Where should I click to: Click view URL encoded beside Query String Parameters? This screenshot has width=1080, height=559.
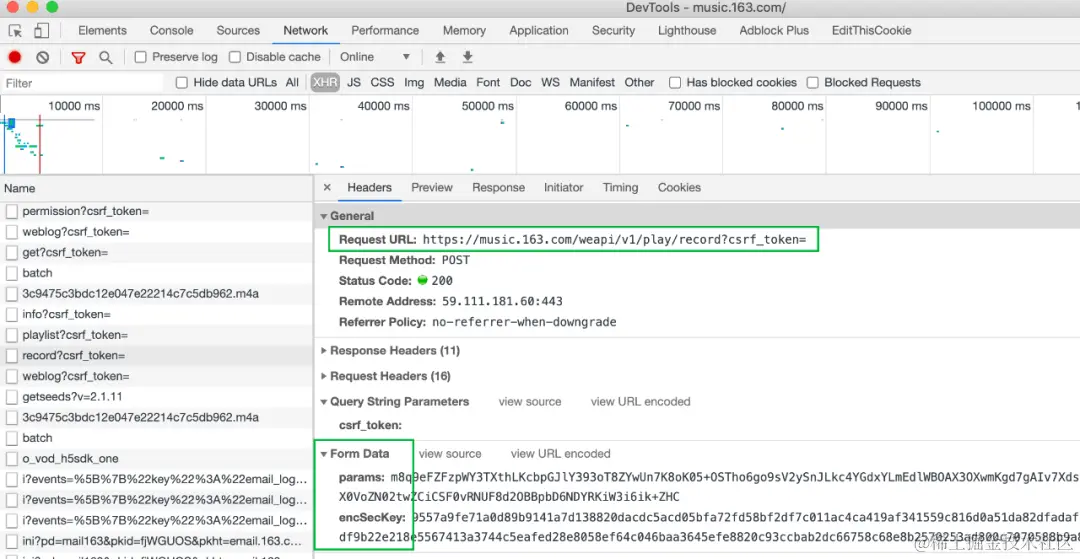coord(641,402)
